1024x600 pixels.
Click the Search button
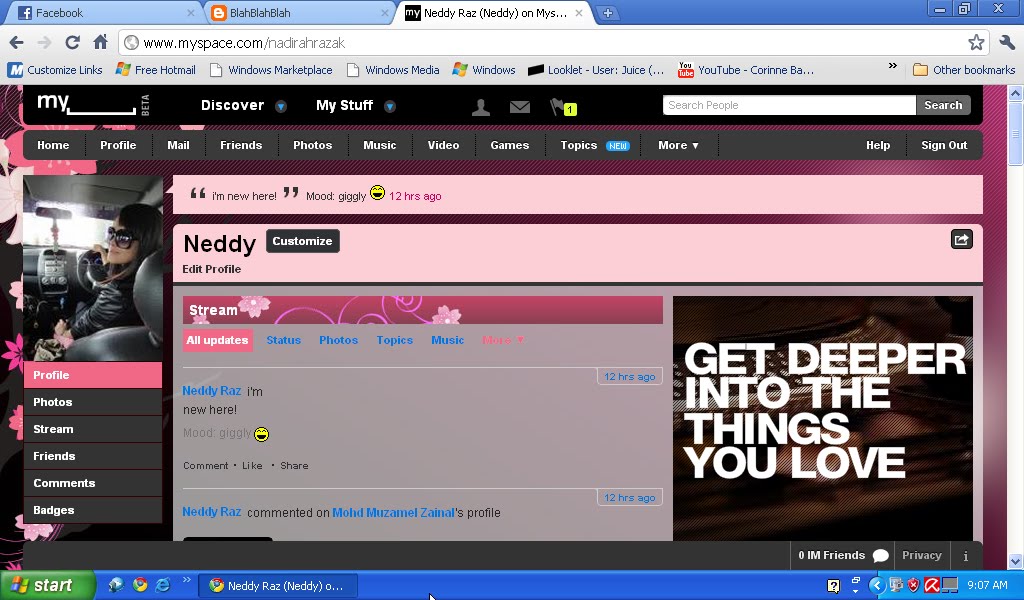[943, 105]
